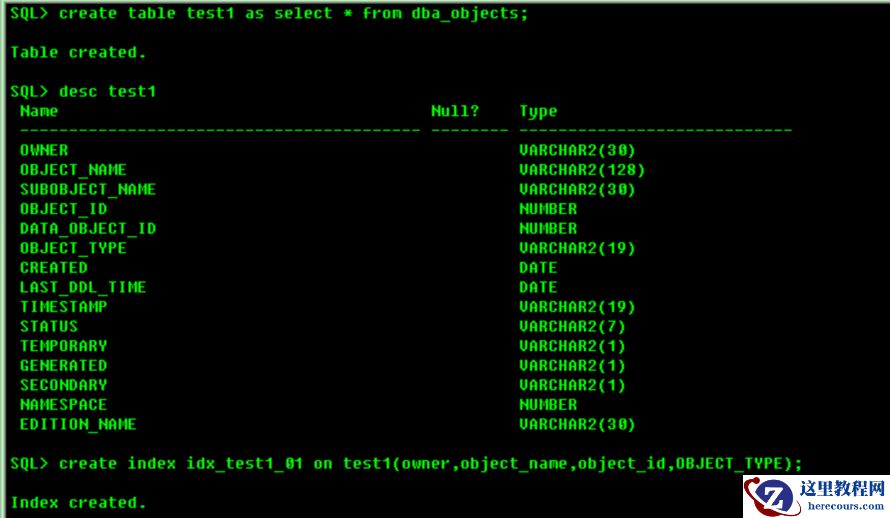890x518 pixels.
Task: Click the EDITION_NAME column entry
Action: point(78,424)
